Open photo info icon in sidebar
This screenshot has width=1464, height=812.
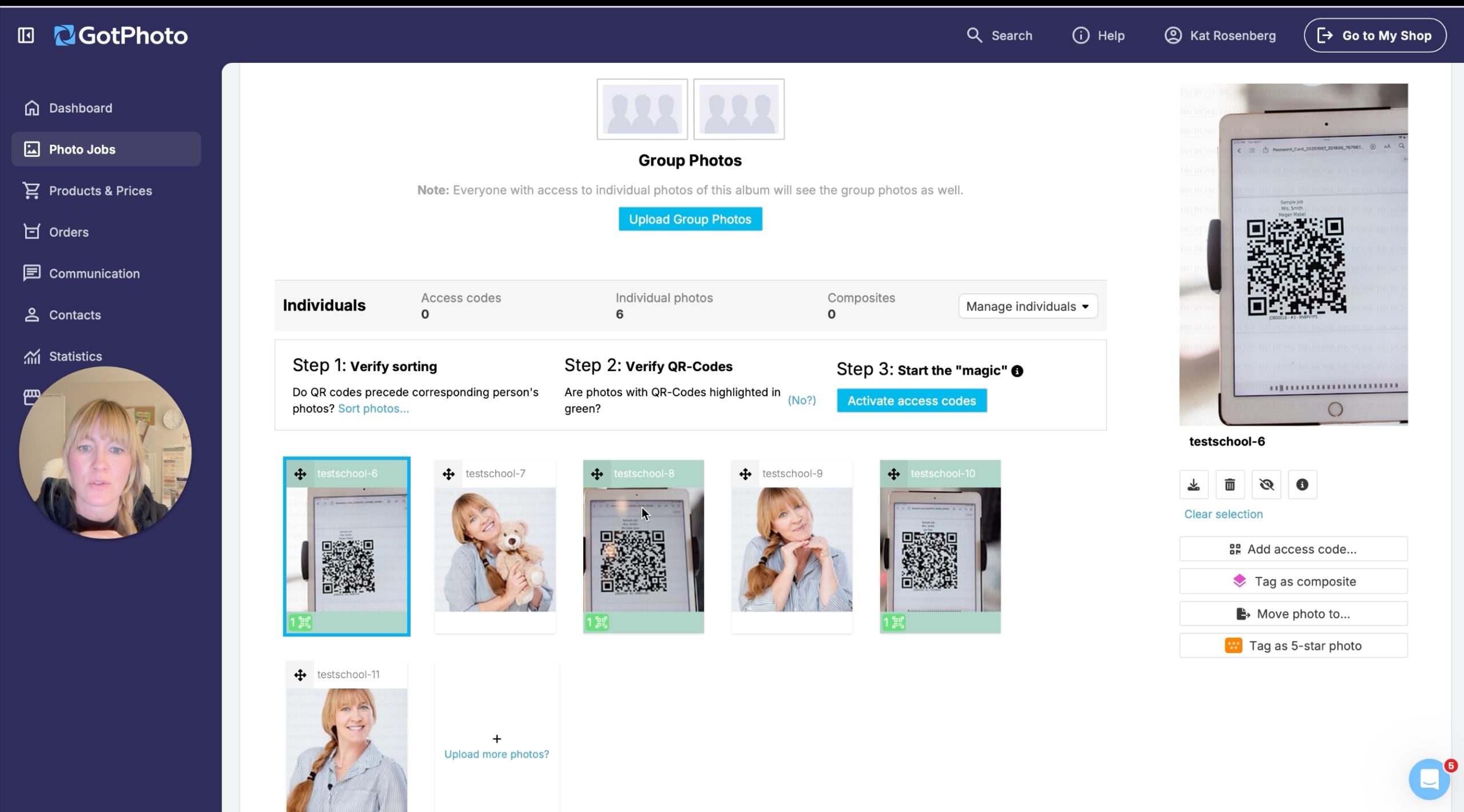[1302, 485]
